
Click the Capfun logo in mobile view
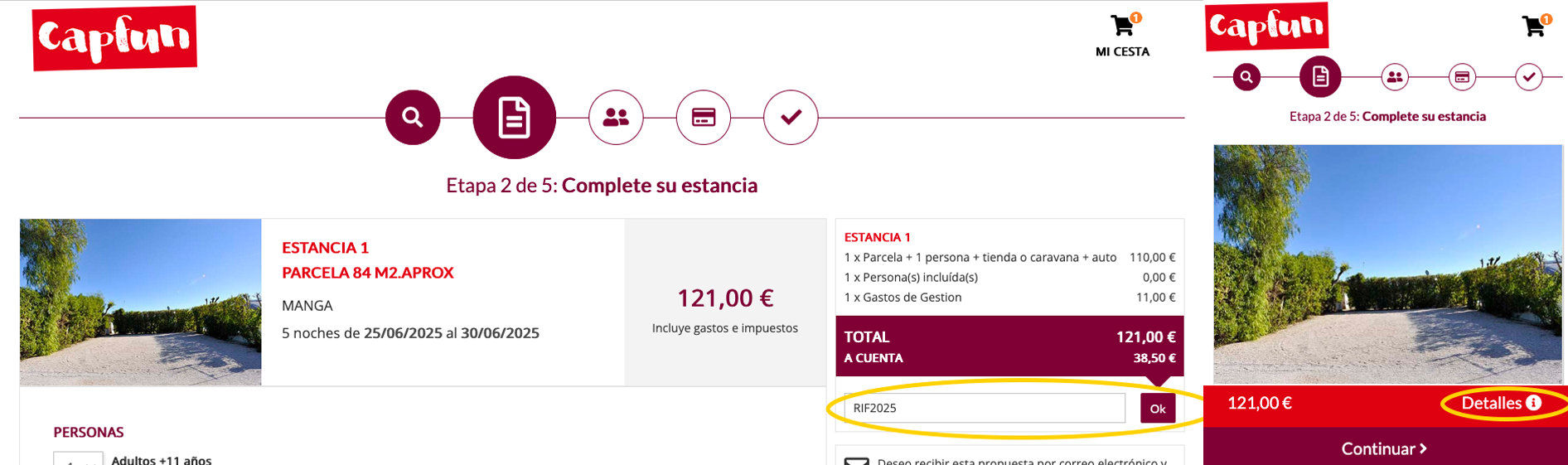tap(1266, 27)
